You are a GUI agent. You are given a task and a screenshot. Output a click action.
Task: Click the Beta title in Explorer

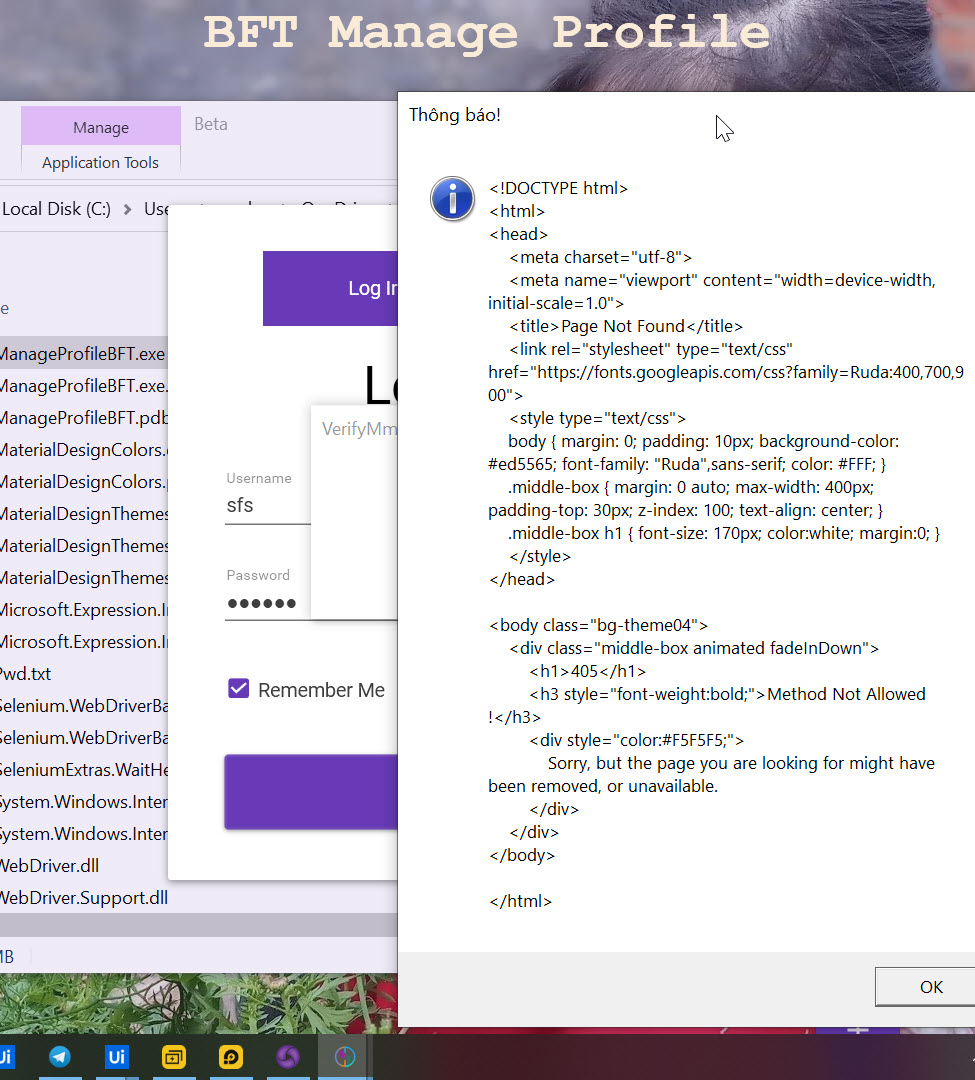click(x=211, y=124)
